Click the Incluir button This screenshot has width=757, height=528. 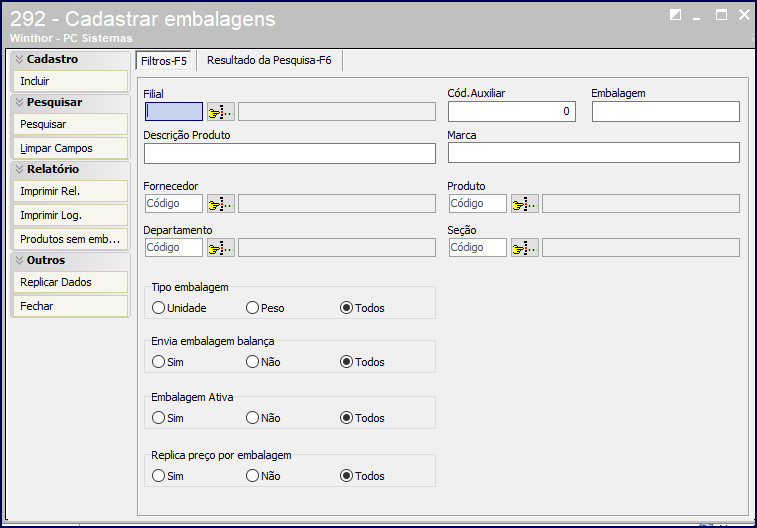70,81
